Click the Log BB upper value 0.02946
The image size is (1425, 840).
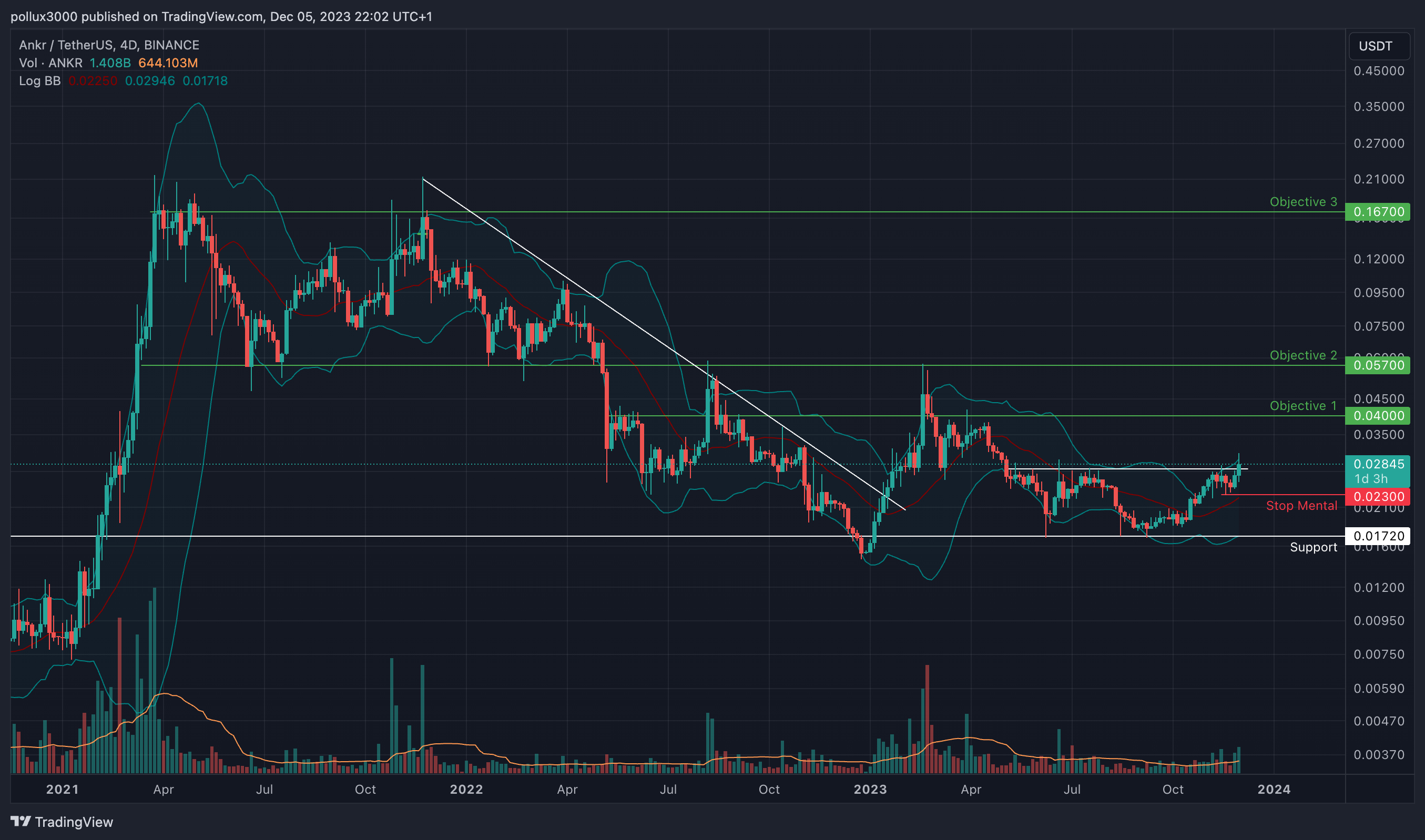(x=149, y=81)
